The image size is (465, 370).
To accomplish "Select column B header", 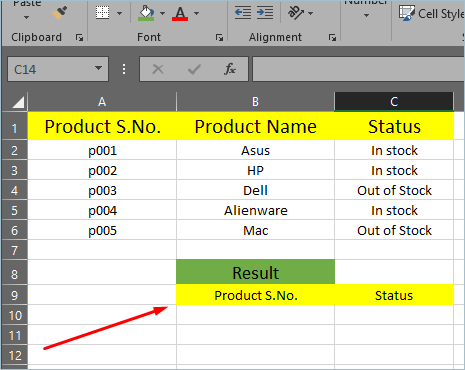I will [255, 102].
